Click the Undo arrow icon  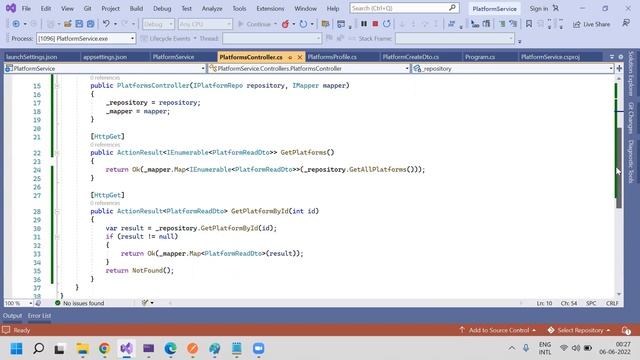pos(106,24)
